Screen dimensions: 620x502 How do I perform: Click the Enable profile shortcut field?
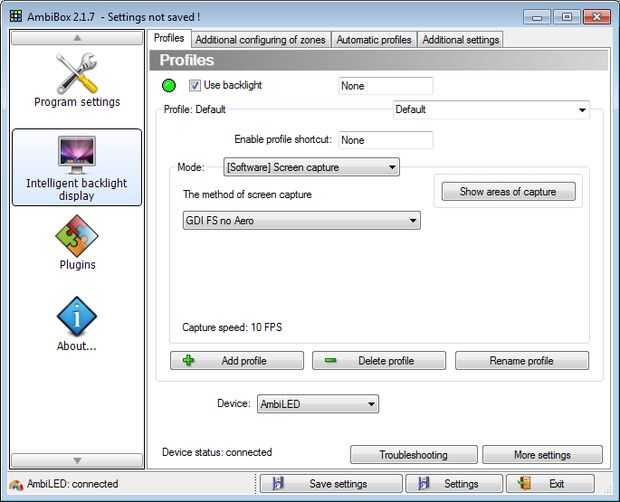coord(385,140)
